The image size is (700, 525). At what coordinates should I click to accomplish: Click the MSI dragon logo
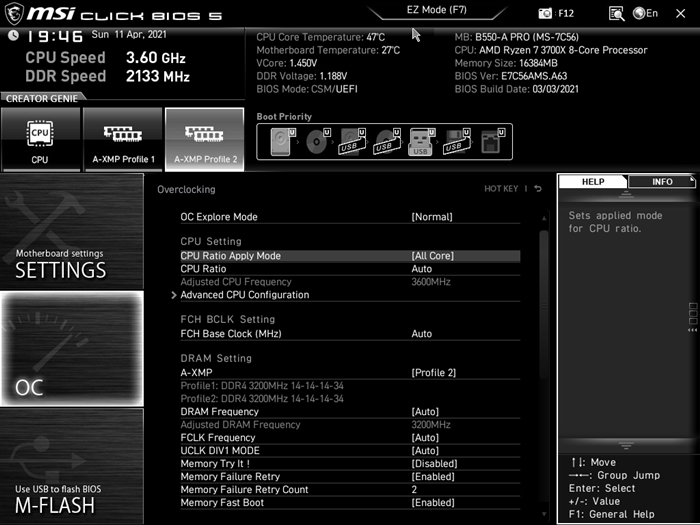[x=14, y=13]
